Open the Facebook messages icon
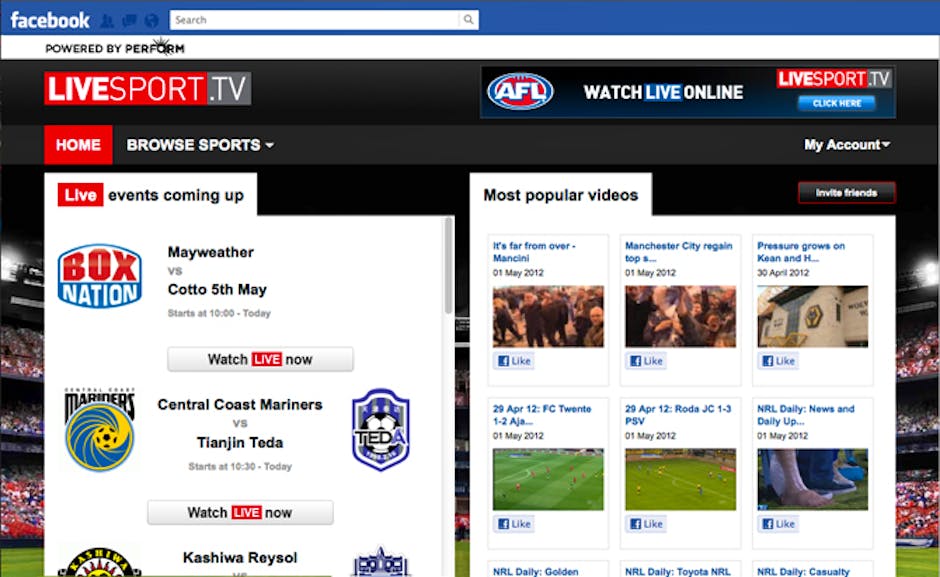The image size is (940, 577). 129,20
